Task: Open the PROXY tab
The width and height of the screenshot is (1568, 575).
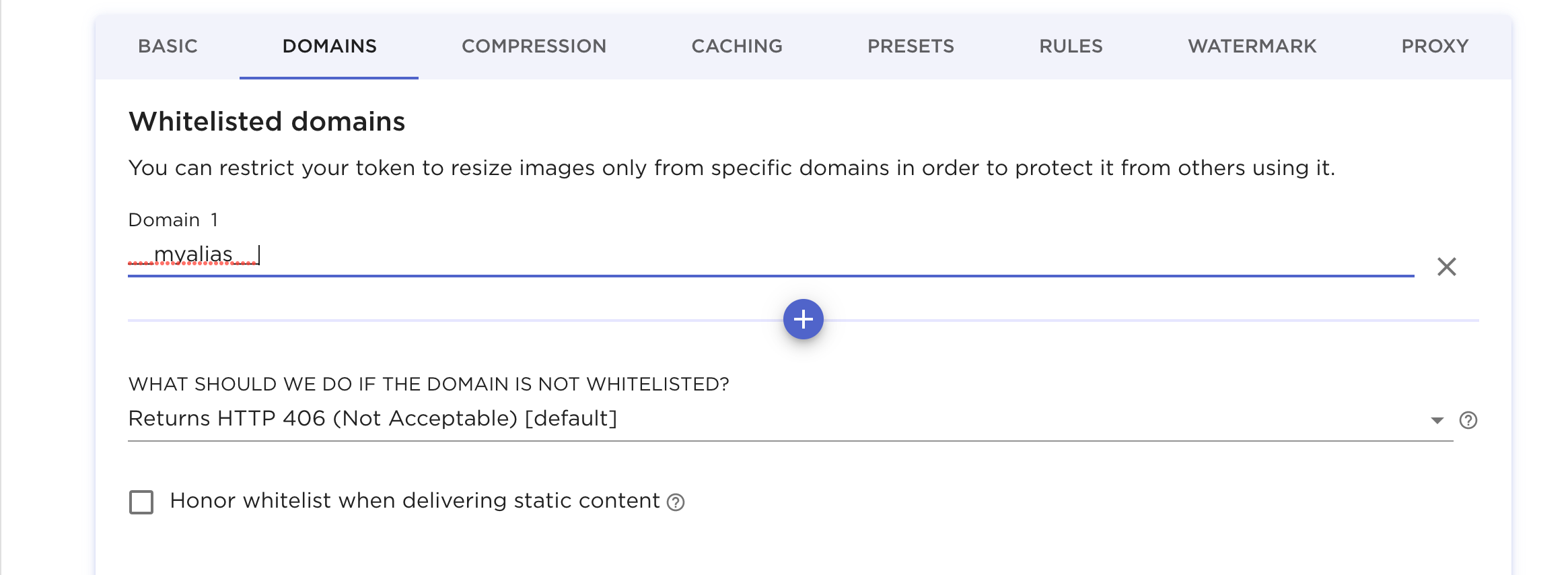Action: click(1435, 46)
